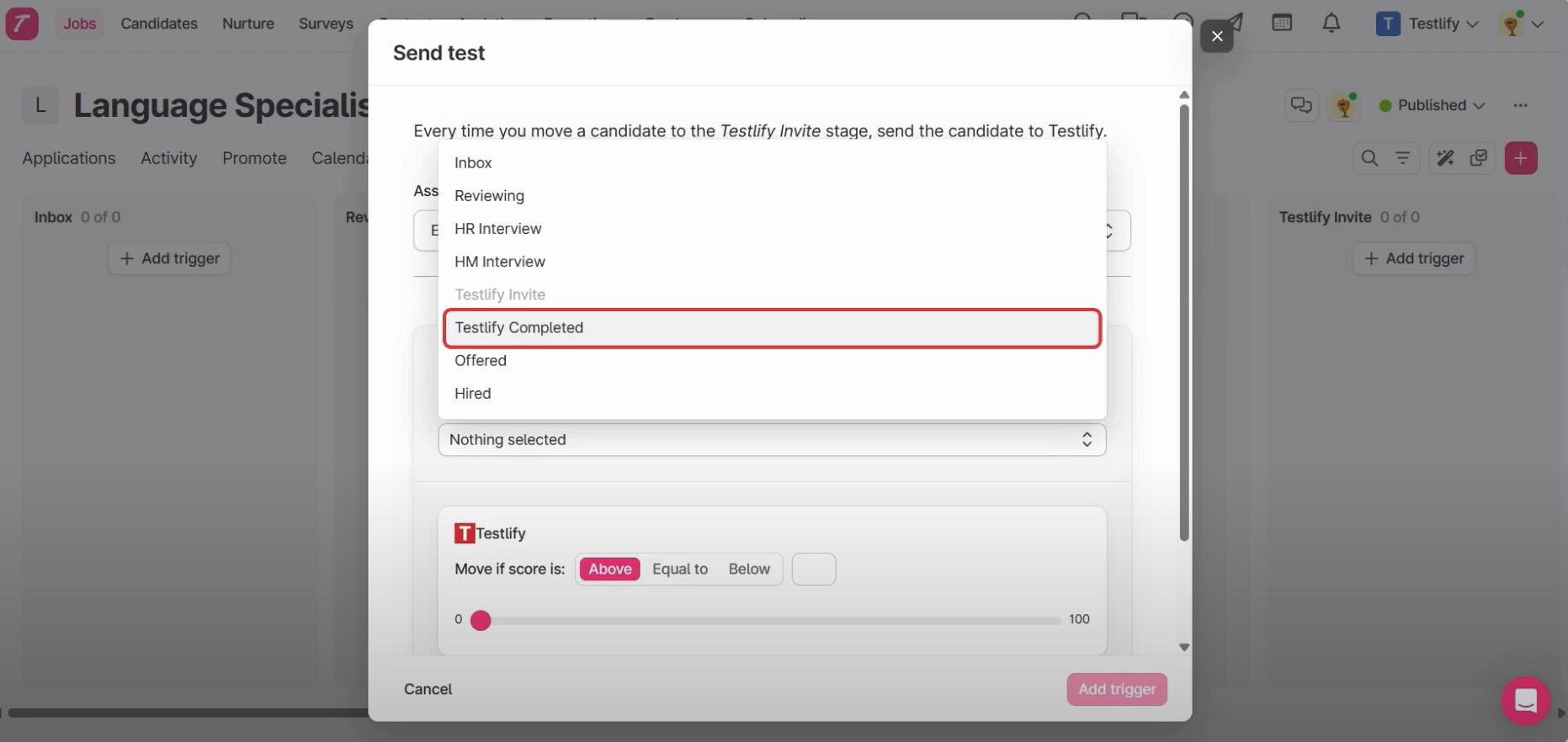Screen dimensions: 1568x742
Task: Click the disabled Testlify Invite option
Action: click(x=772, y=295)
